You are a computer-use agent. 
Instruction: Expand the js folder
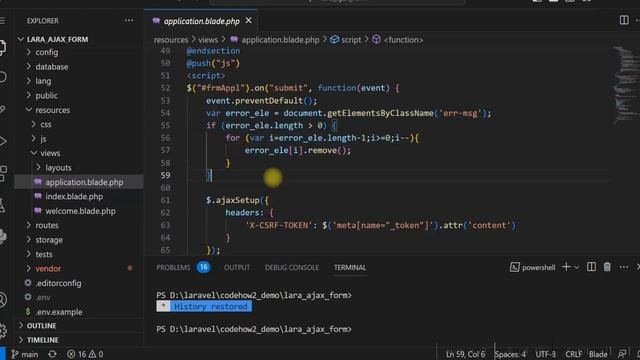click(x=43, y=139)
